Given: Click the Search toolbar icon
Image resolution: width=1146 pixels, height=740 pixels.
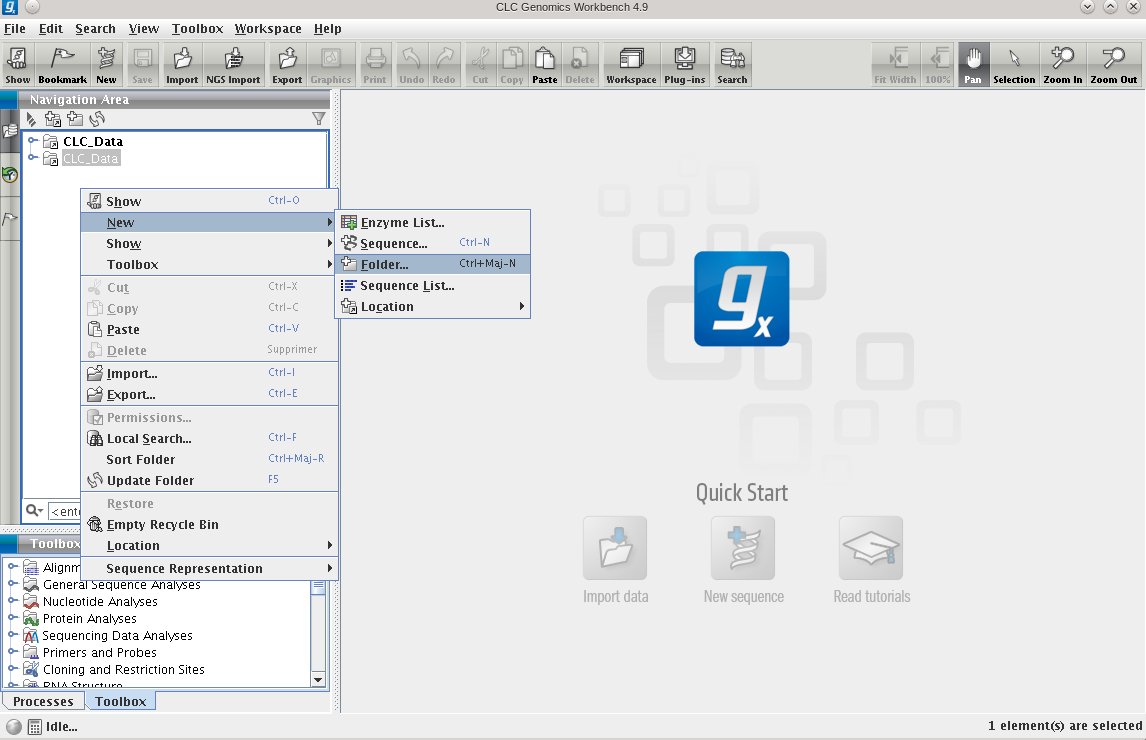Looking at the screenshot, I should click(x=732, y=65).
